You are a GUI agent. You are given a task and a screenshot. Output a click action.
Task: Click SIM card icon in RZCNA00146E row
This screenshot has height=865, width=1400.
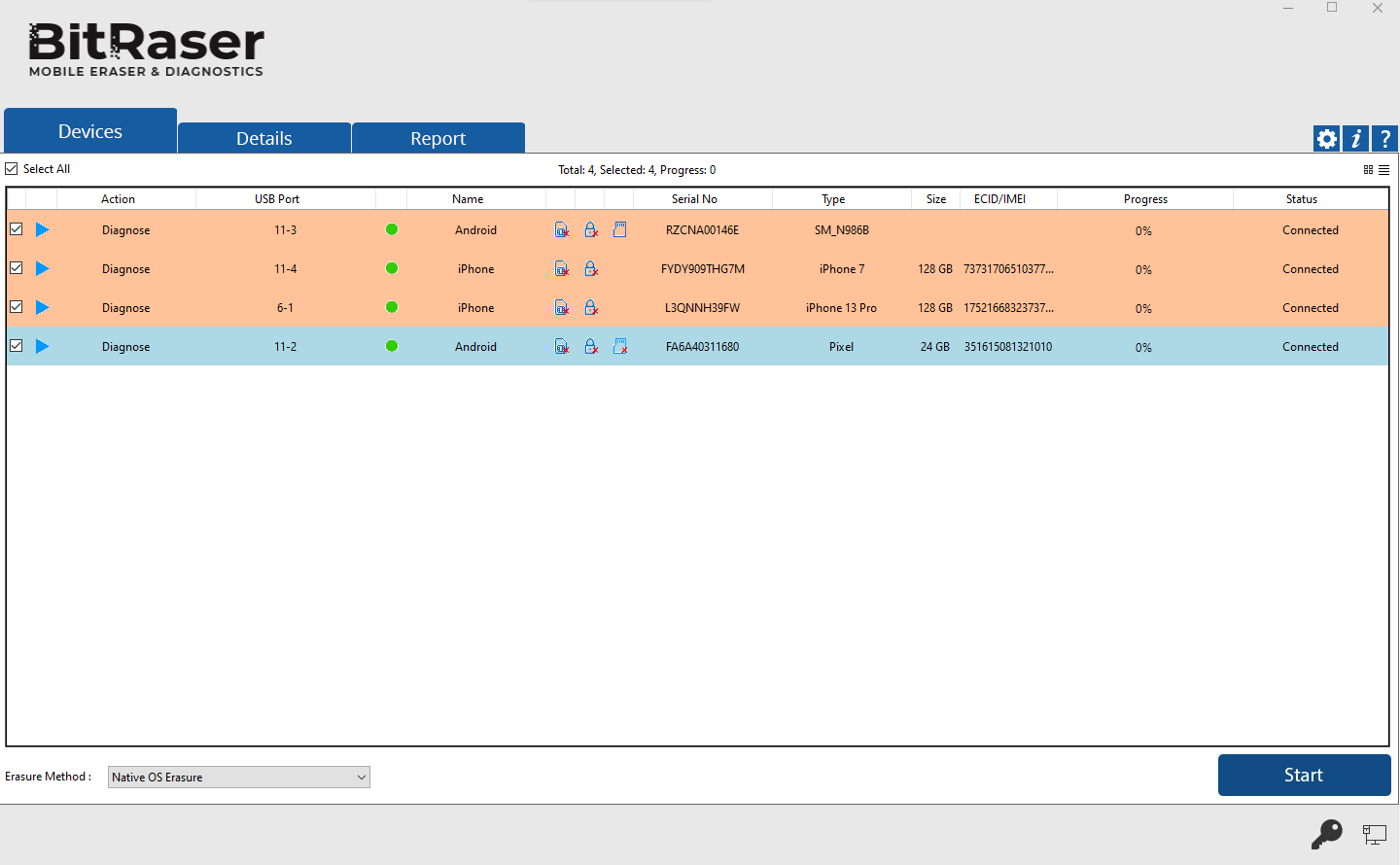tap(562, 230)
